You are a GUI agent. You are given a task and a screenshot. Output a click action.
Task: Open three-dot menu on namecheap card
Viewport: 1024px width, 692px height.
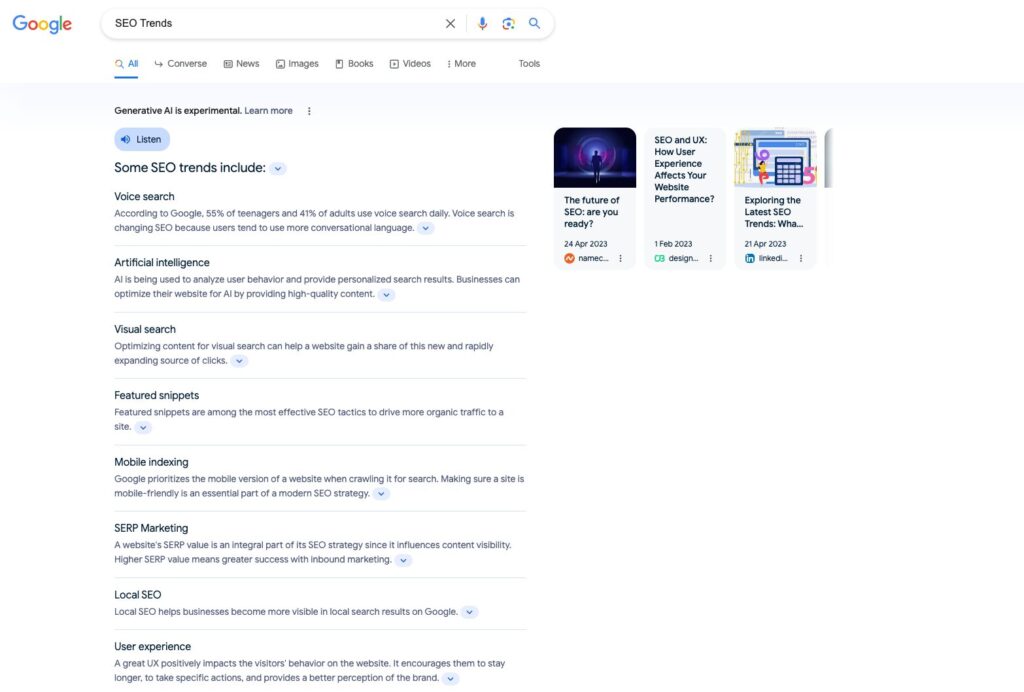coord(620,258)
